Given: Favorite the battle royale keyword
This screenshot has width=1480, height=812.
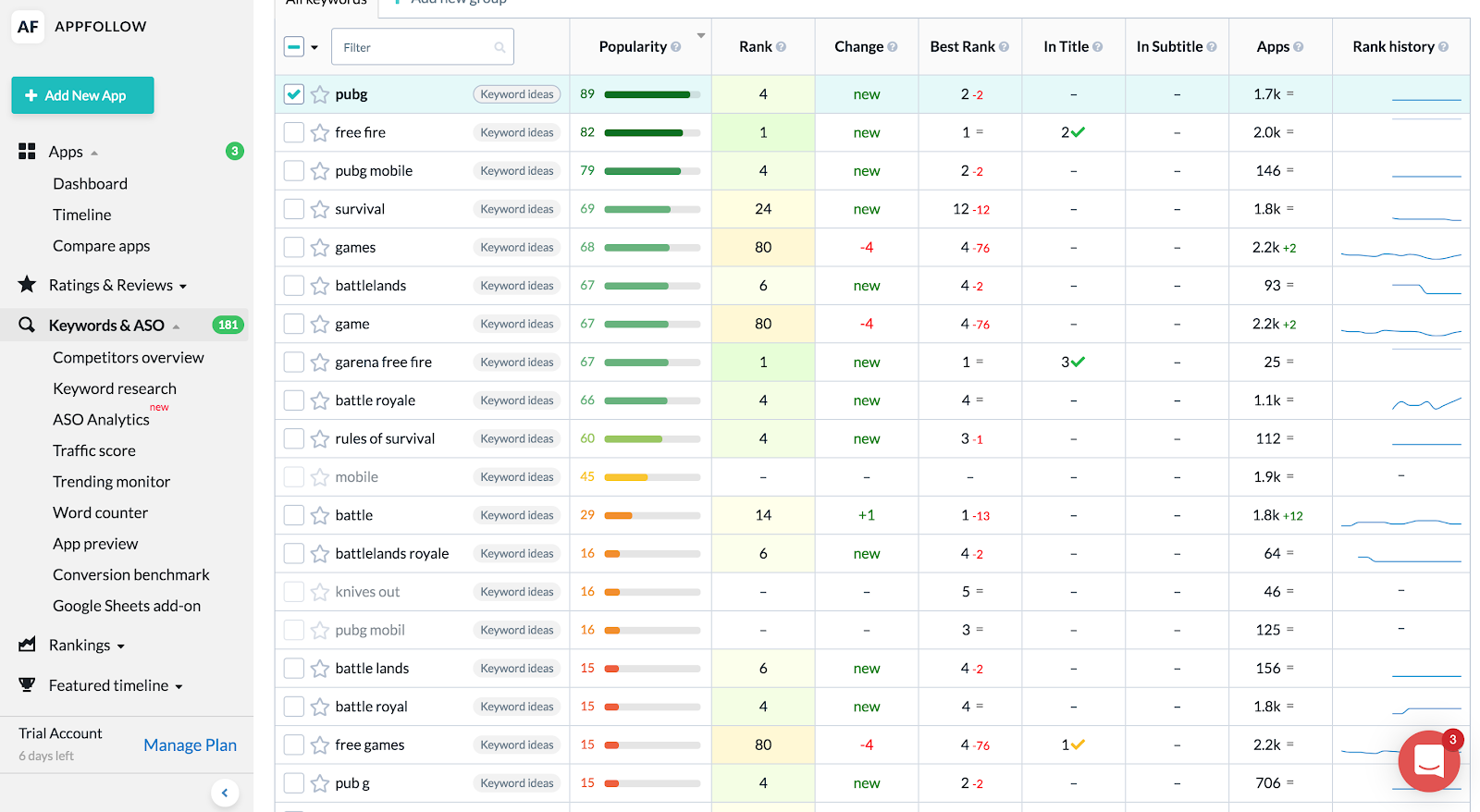Looking at the screenshot, I should [x=320, y=400].
